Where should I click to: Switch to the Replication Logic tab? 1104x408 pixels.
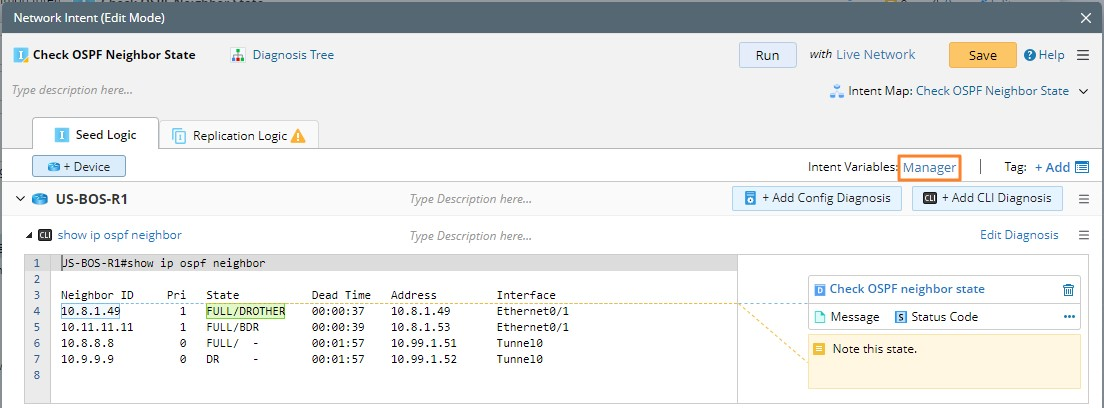(x=239, y=136)
